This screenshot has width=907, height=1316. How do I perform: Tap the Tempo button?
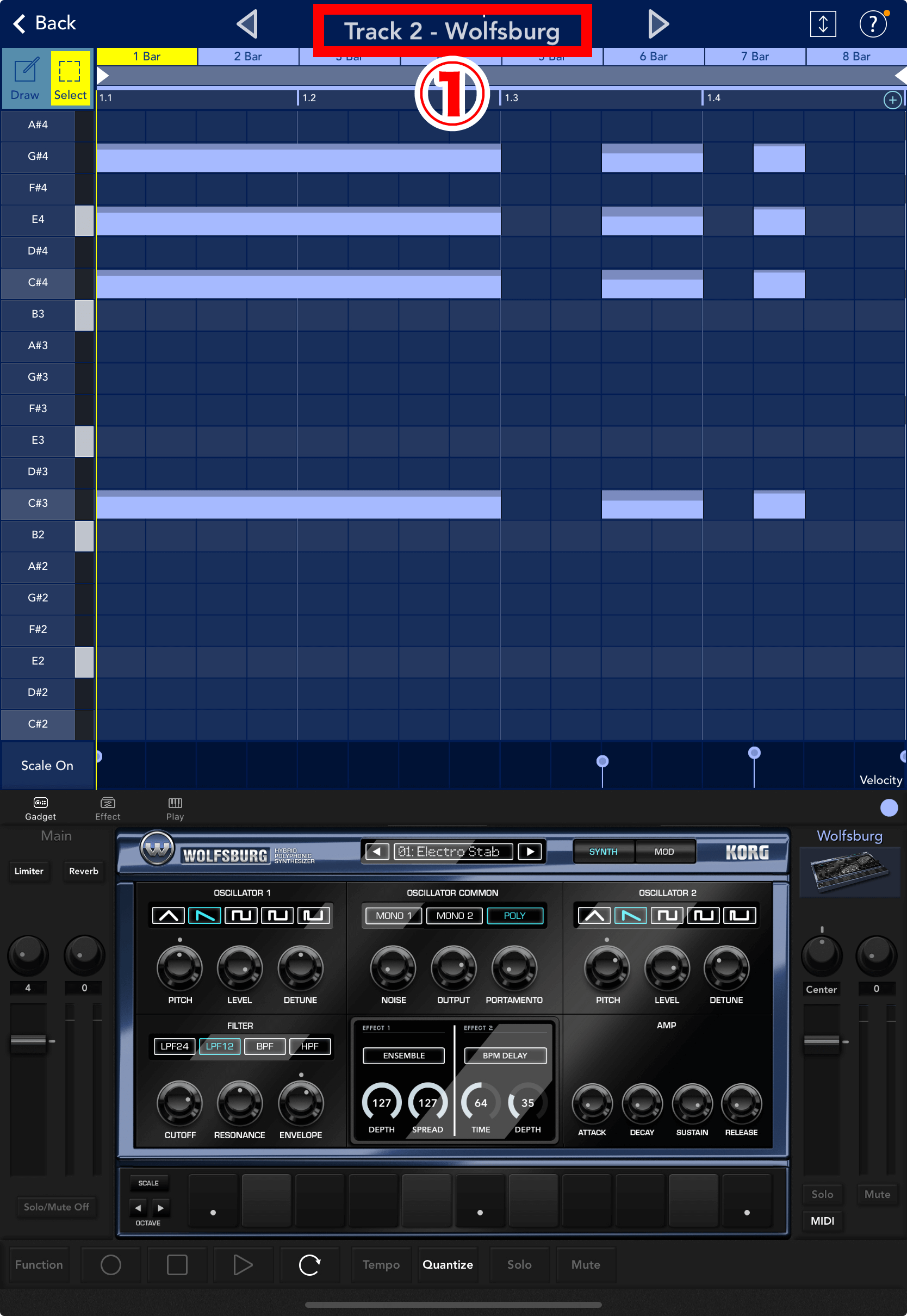tap(381, 1264)
